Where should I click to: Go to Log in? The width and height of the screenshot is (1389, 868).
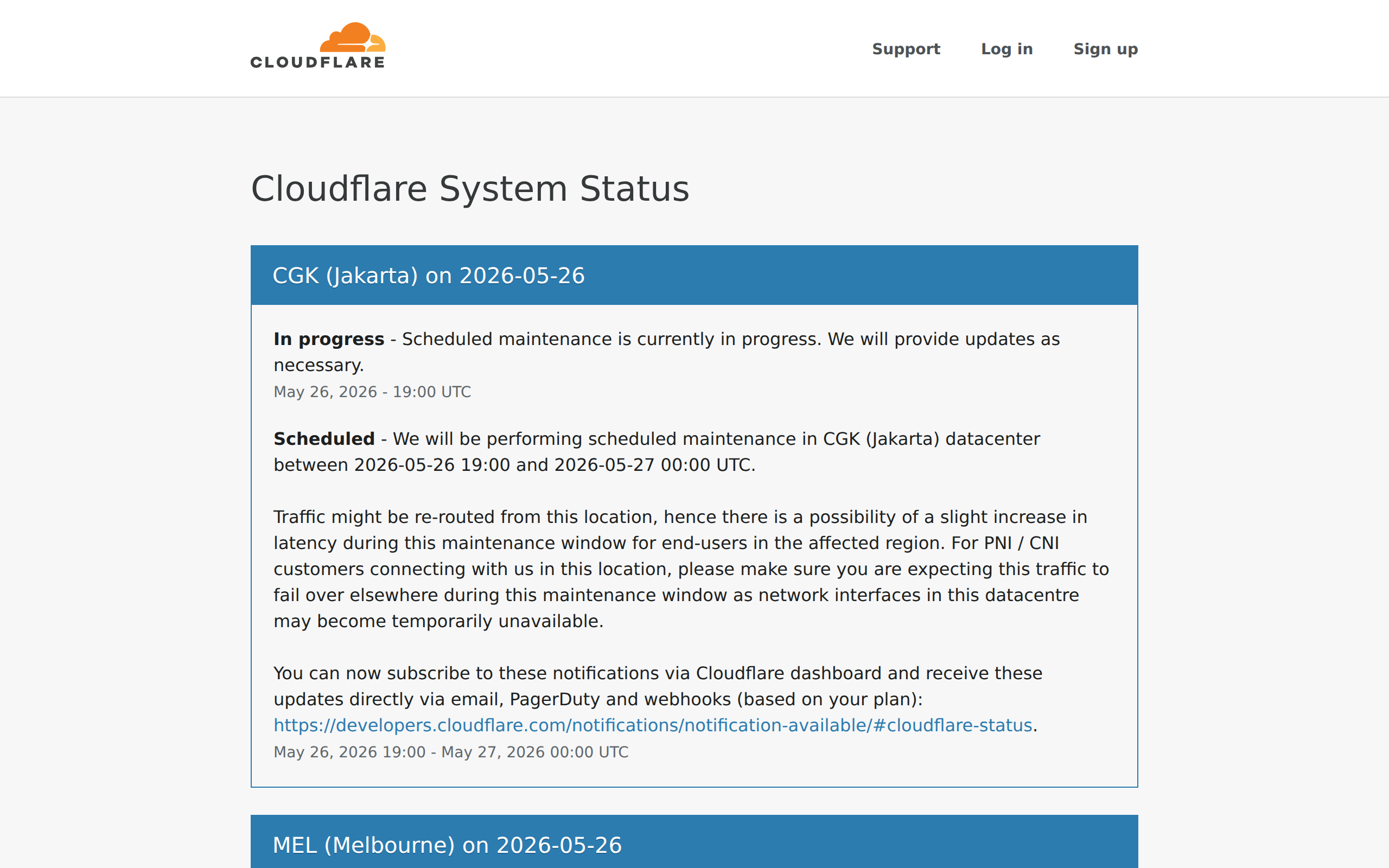click(x=1006, y=49)
